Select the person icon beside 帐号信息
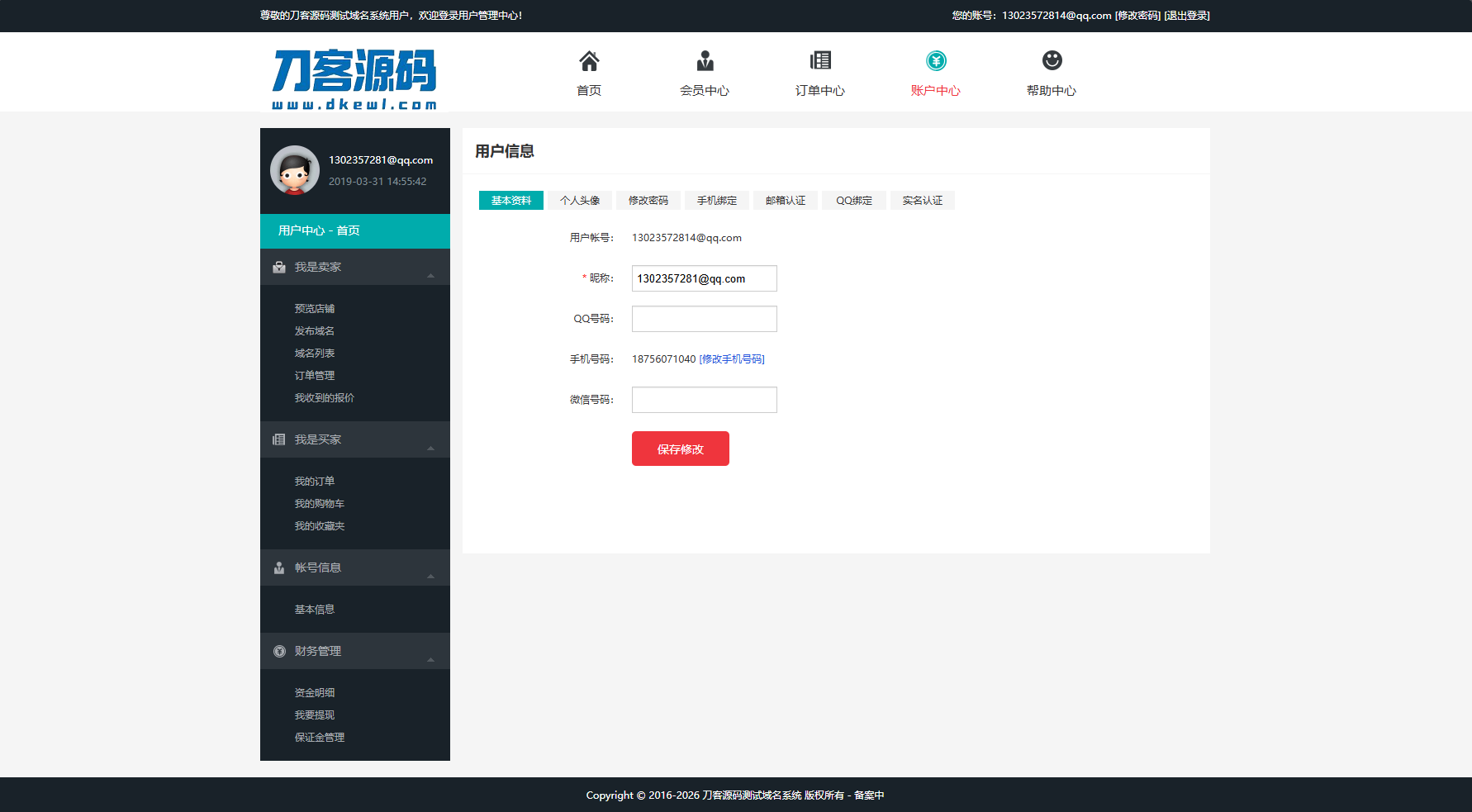Viewport: 1472px width, 812px height. [x=278, y=567]
